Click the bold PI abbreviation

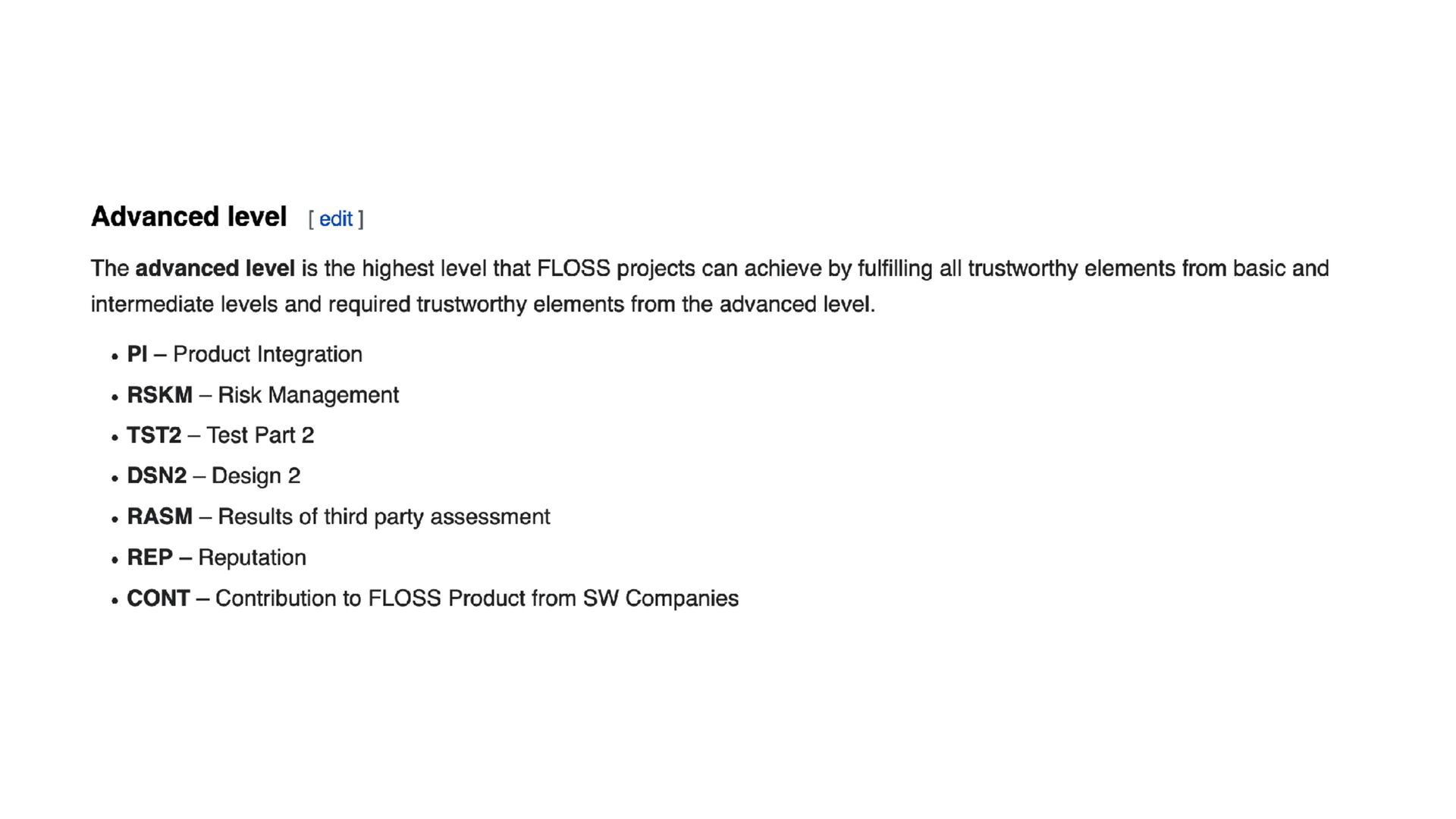point(137,354)
